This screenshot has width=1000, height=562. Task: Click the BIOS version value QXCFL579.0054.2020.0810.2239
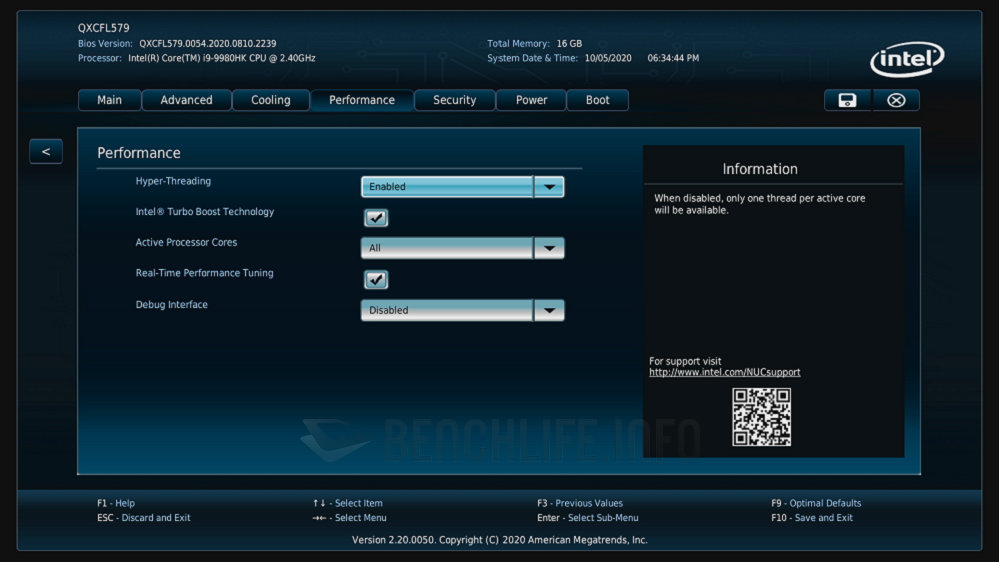pos(208,44)
